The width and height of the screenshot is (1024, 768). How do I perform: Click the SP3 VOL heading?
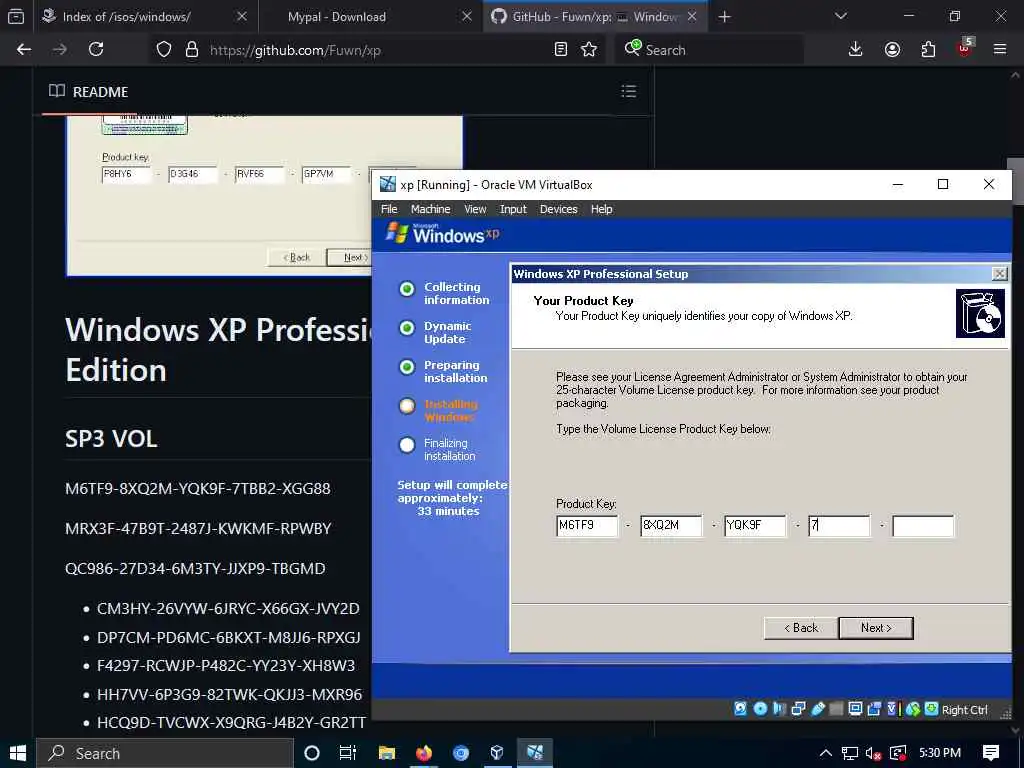(111, 438)
